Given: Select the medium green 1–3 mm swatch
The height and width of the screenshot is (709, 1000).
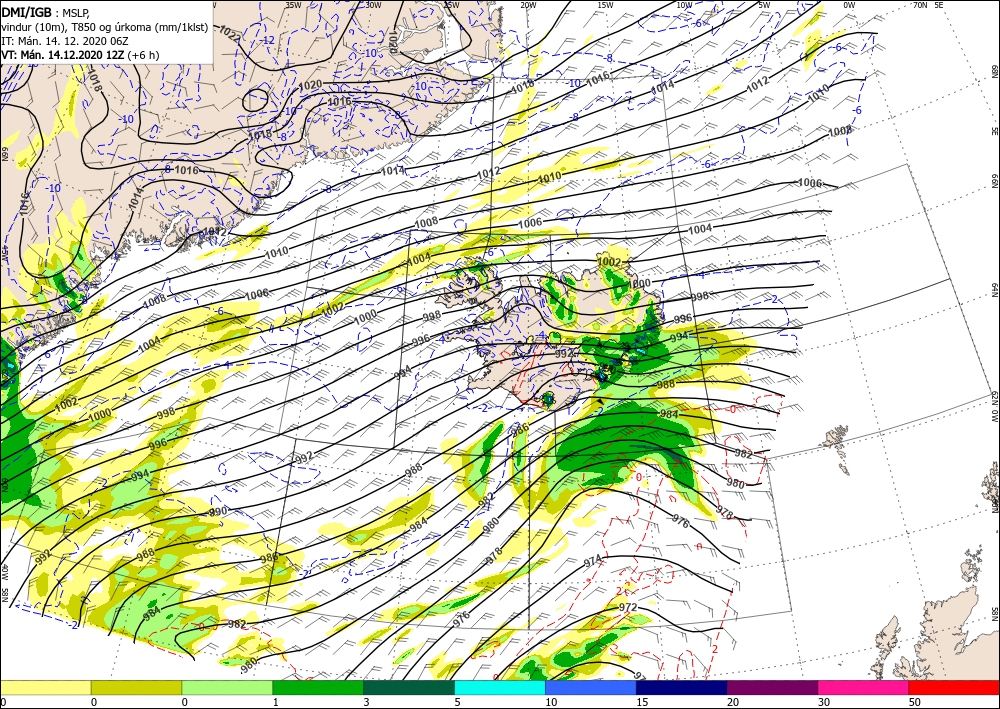Looking at the screenshot, I should (x=318, y=687).
